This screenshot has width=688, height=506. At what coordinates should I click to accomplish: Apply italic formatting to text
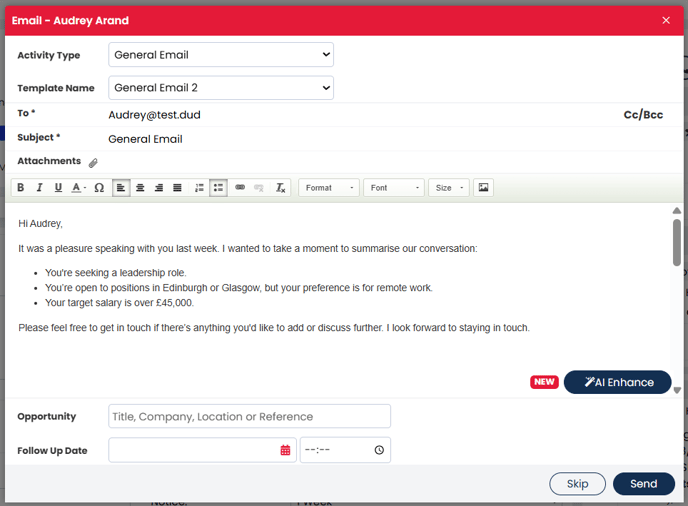[x=39, y=188]
